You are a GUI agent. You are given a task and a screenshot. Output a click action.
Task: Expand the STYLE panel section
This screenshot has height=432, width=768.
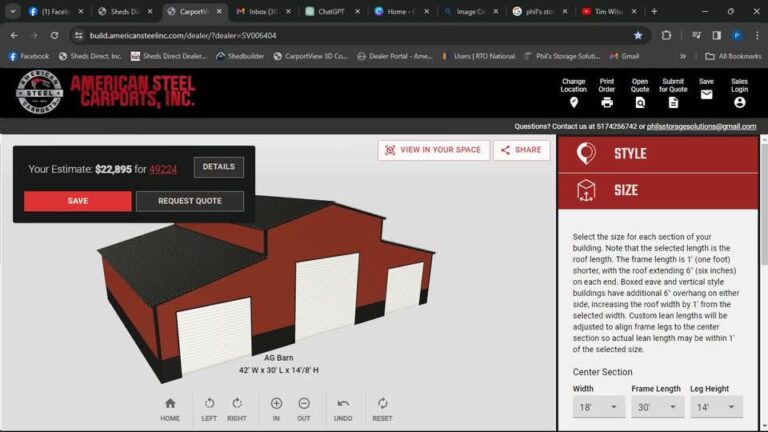pyautogui.click(x=658, y=154)
